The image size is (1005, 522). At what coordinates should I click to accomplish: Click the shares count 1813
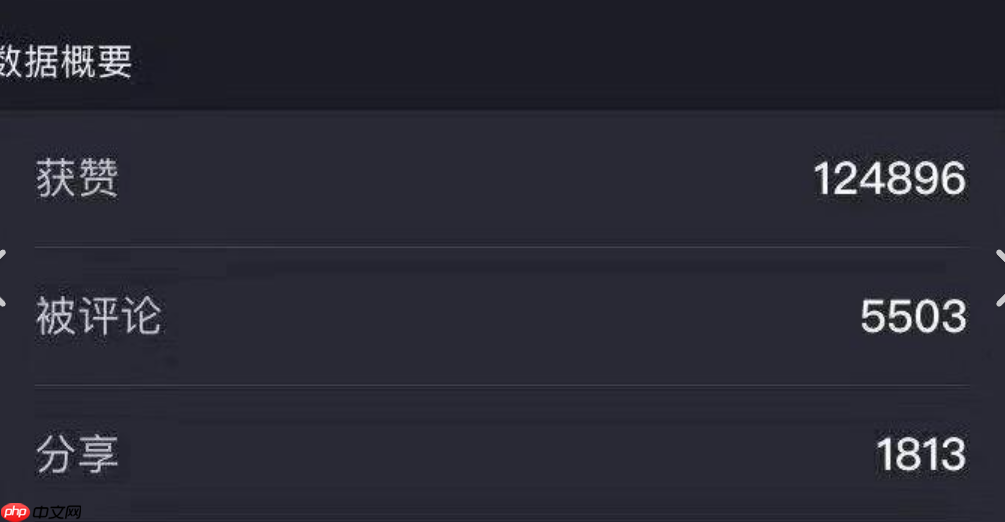tap(921, 455)
